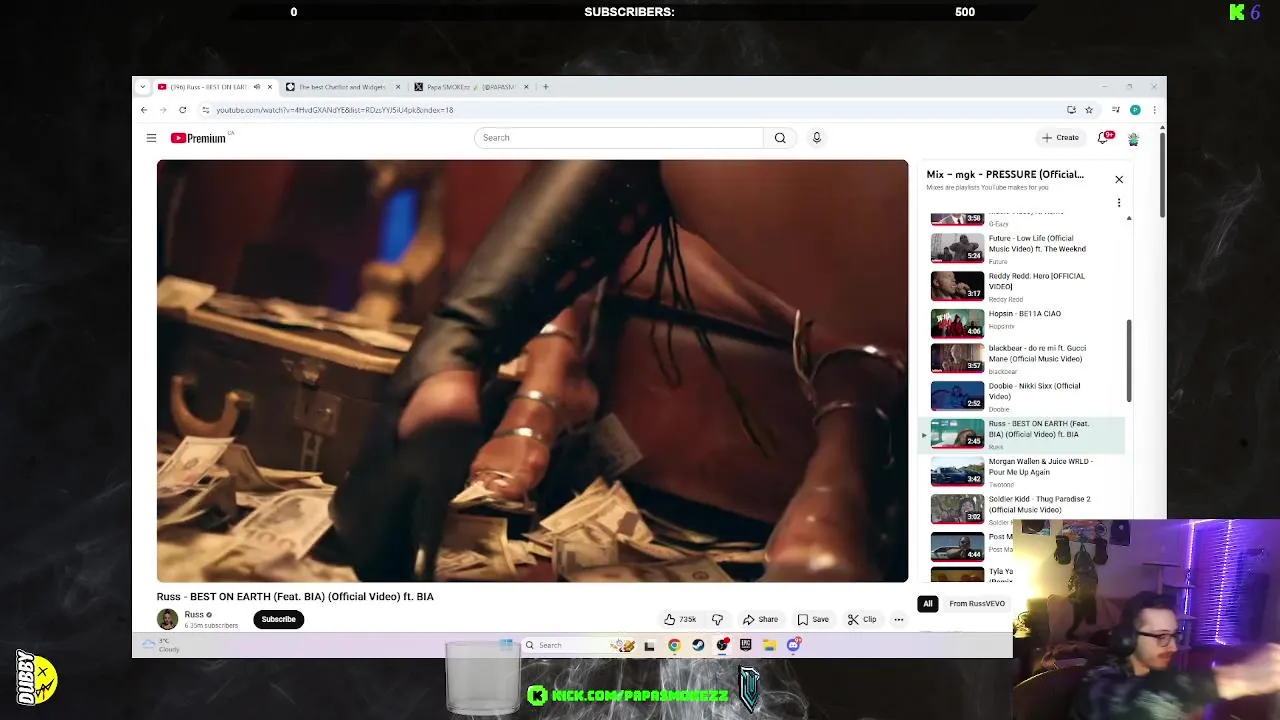The image size is (1280, 720).
Task: Open Discord from the taskbar
Action: coord(793,645)
